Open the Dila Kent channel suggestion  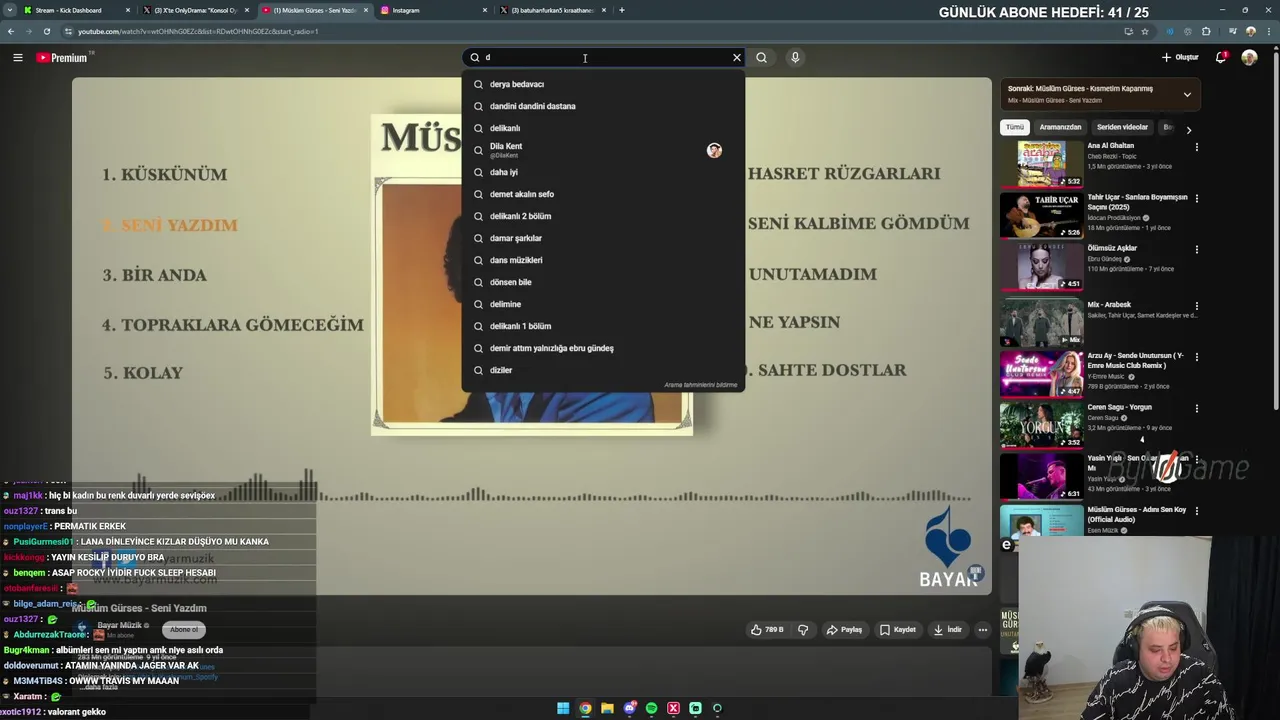(604, 150)
